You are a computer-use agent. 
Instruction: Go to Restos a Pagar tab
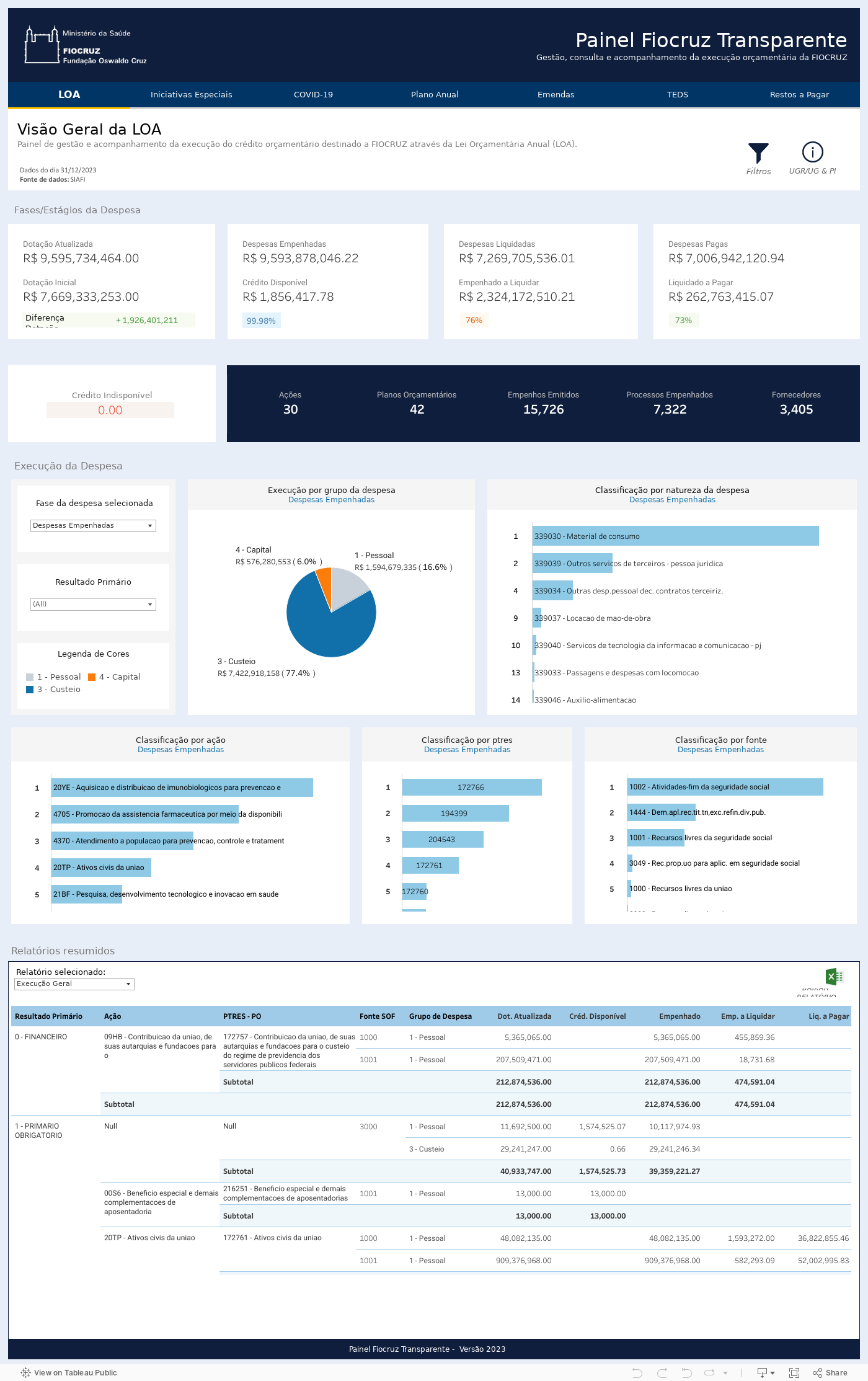799,94
